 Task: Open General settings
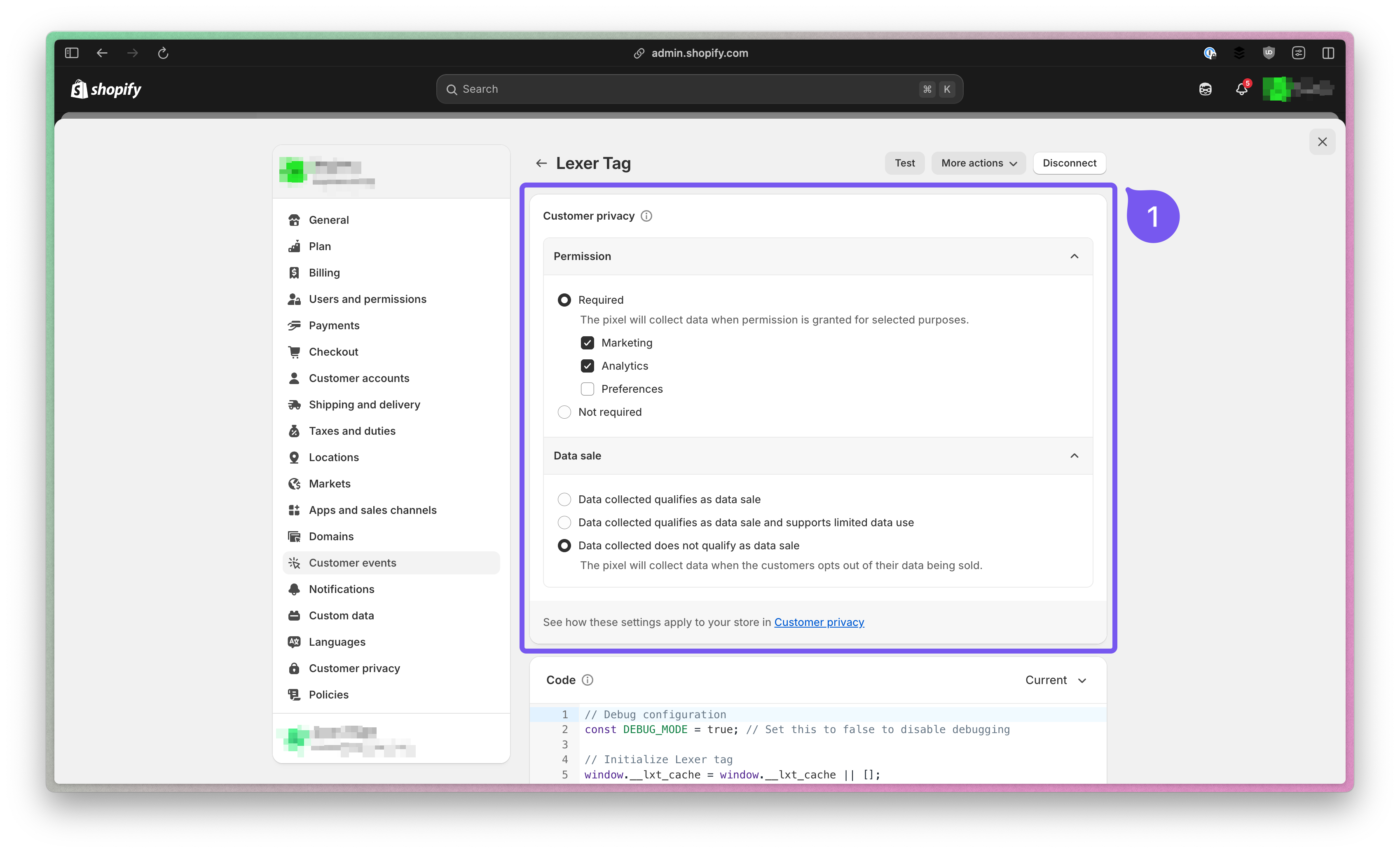click(391, 220)
